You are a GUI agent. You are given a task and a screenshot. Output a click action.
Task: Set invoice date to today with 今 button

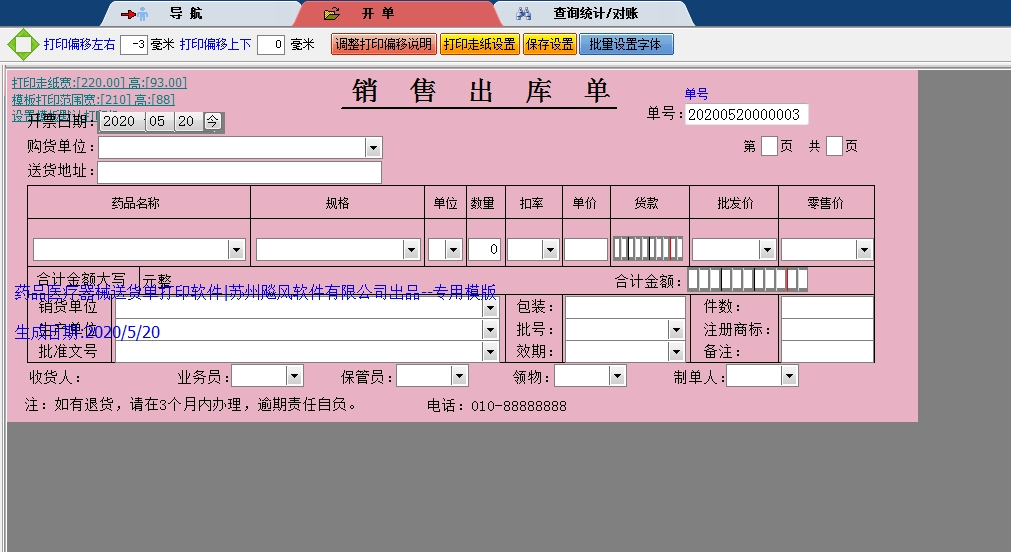213,121
